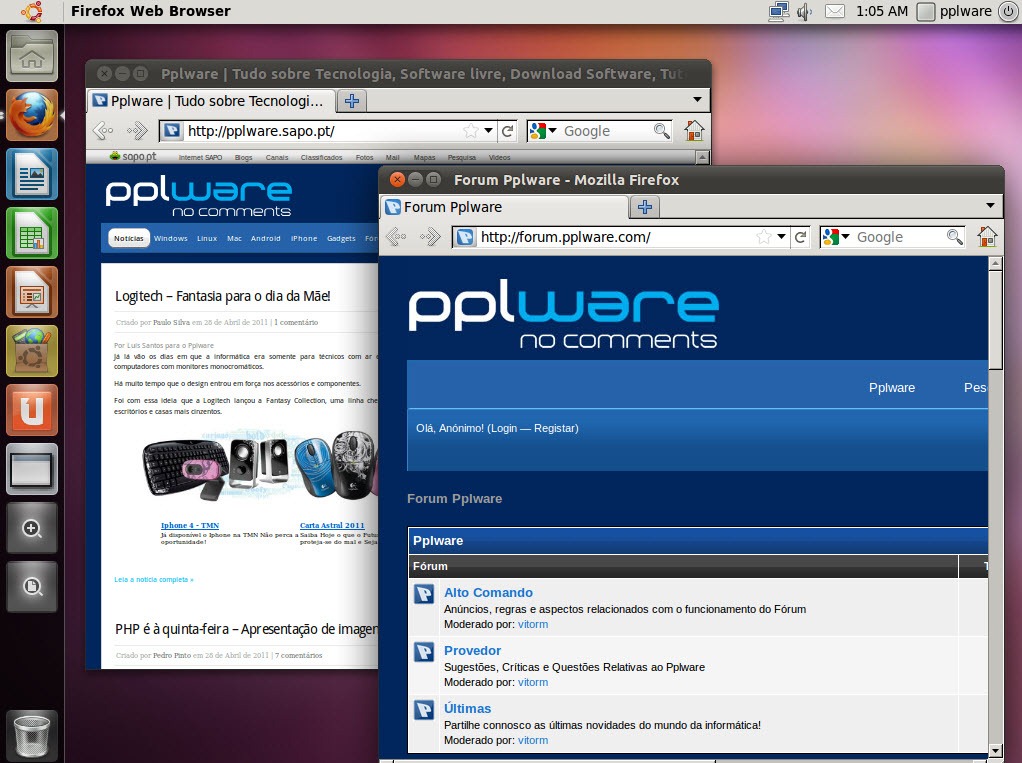1022x763 pixels.
Task: Open the Logitech Fantasia article title
Action: click(223, 296)
